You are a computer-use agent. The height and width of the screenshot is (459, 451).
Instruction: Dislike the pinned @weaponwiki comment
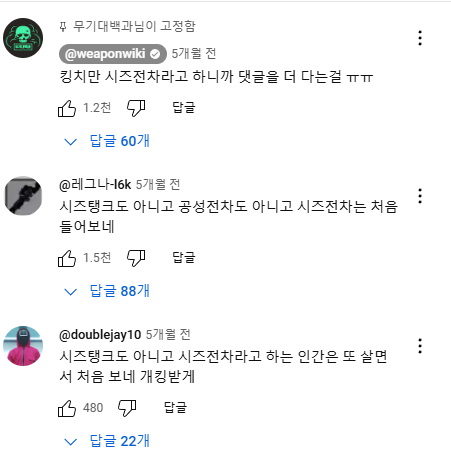coord(136,108)
